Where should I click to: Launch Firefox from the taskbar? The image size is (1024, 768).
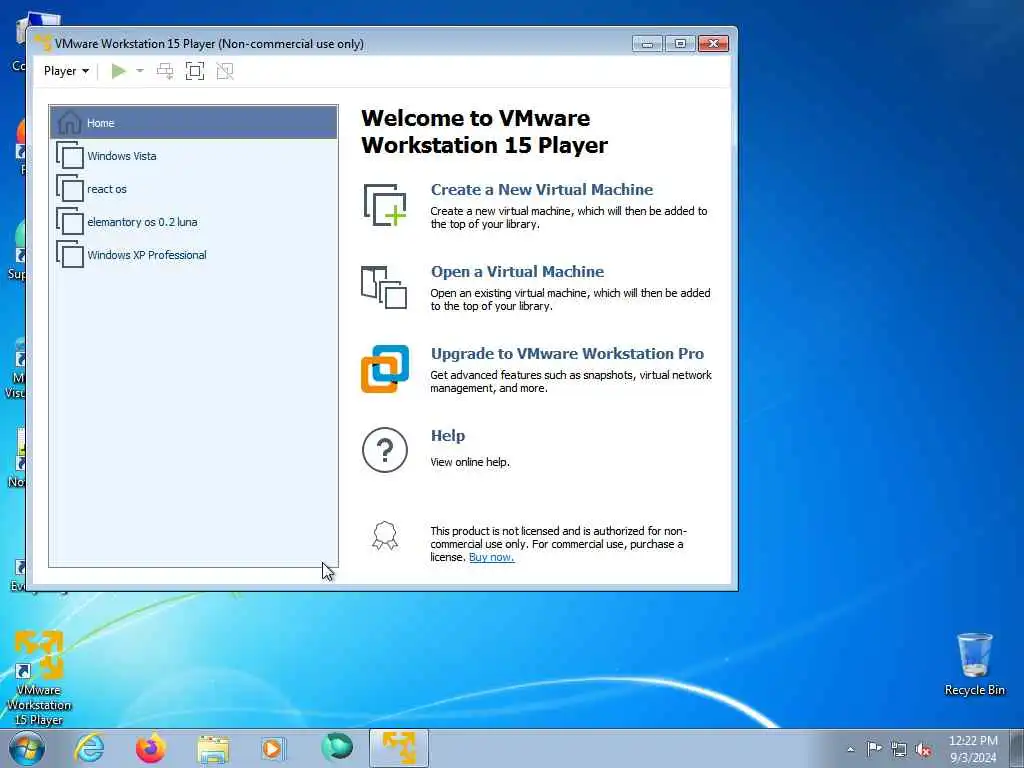coord(150,748)
